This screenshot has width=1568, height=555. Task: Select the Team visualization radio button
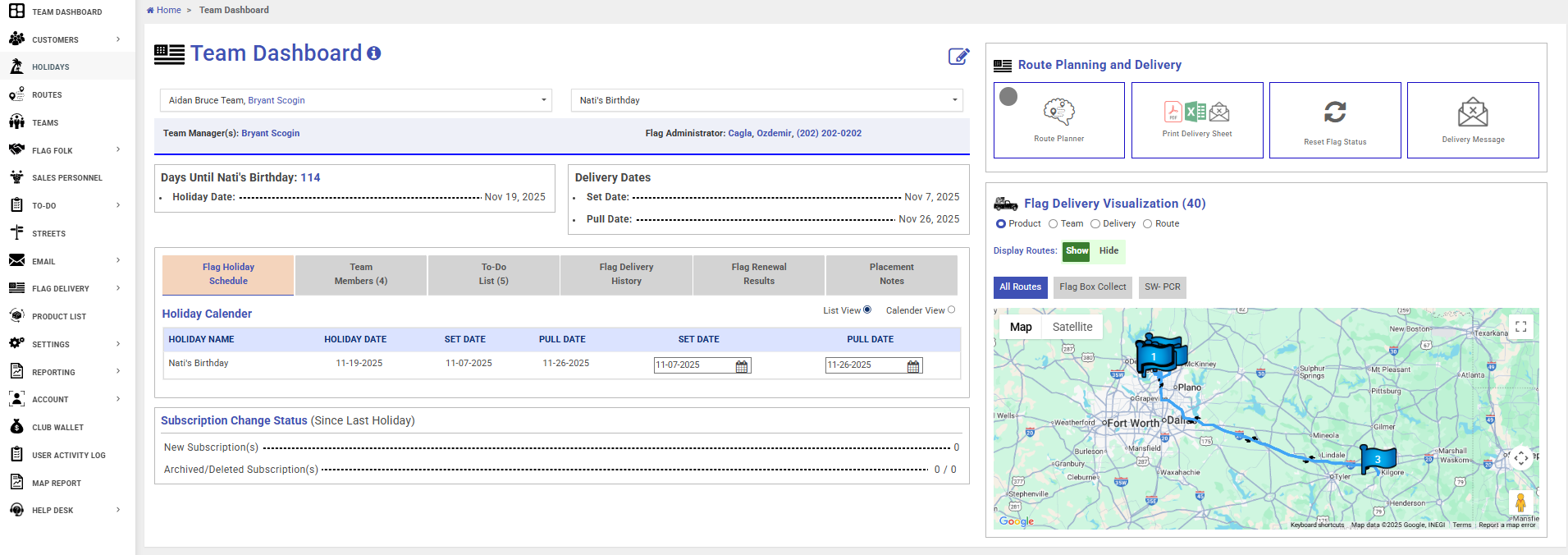1053,224
